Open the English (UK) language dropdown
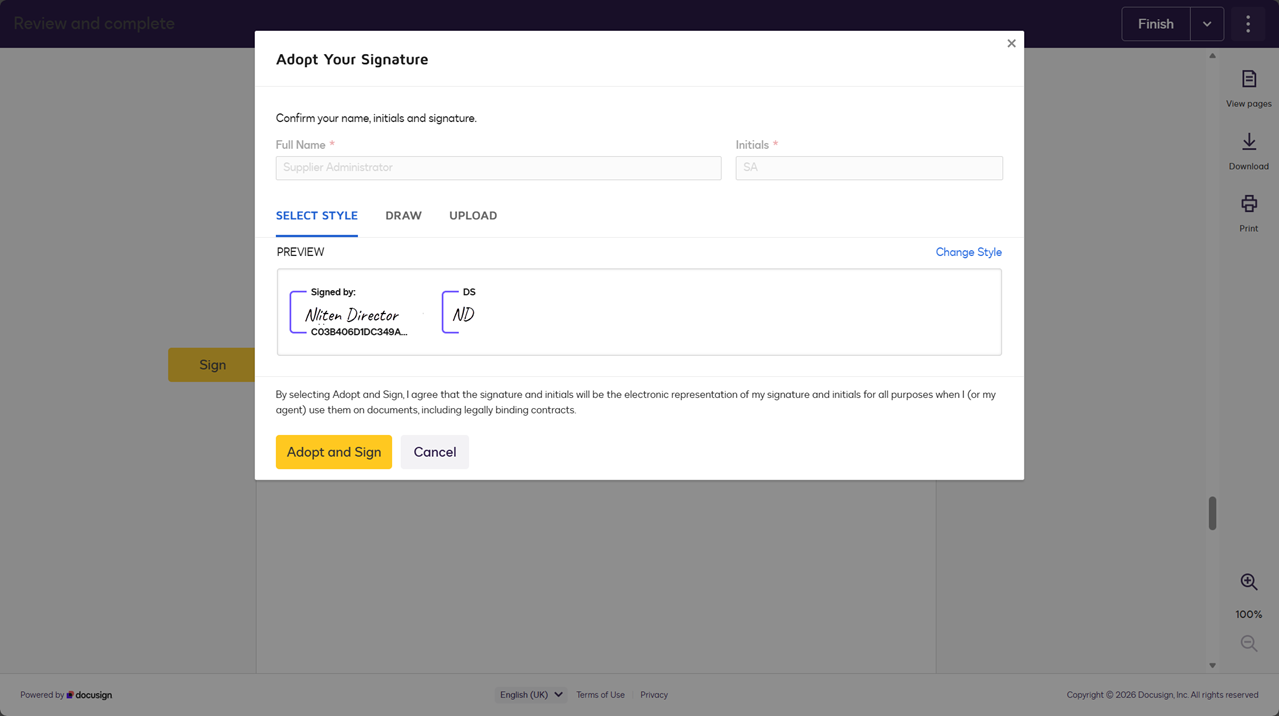 (530, 695)
